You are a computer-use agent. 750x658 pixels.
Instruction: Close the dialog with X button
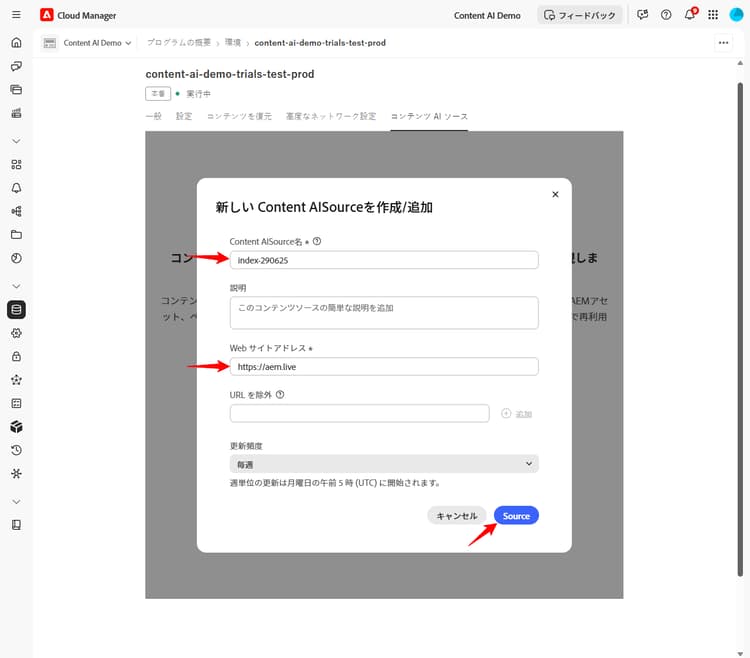point(555,194)
